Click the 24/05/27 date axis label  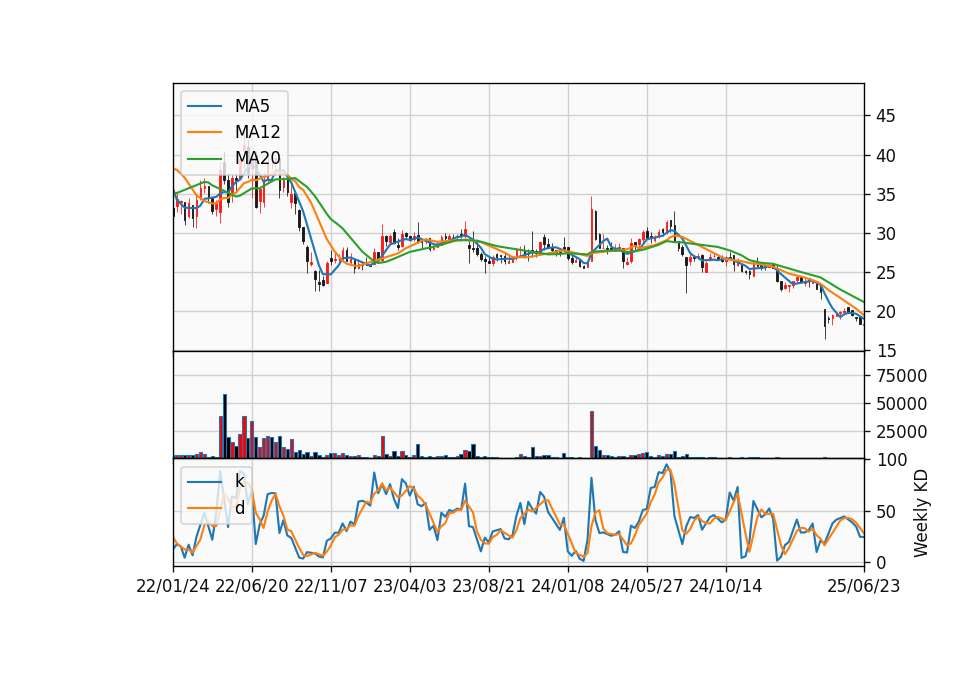647,586
